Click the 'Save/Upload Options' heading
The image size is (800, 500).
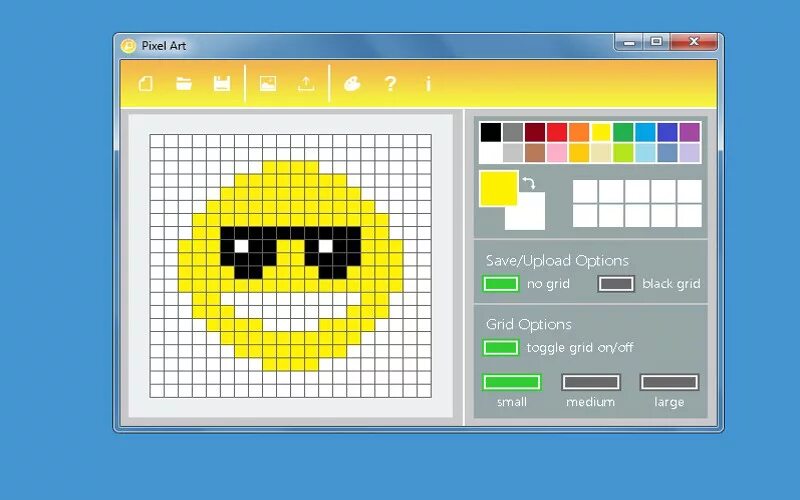coord(557,261)
